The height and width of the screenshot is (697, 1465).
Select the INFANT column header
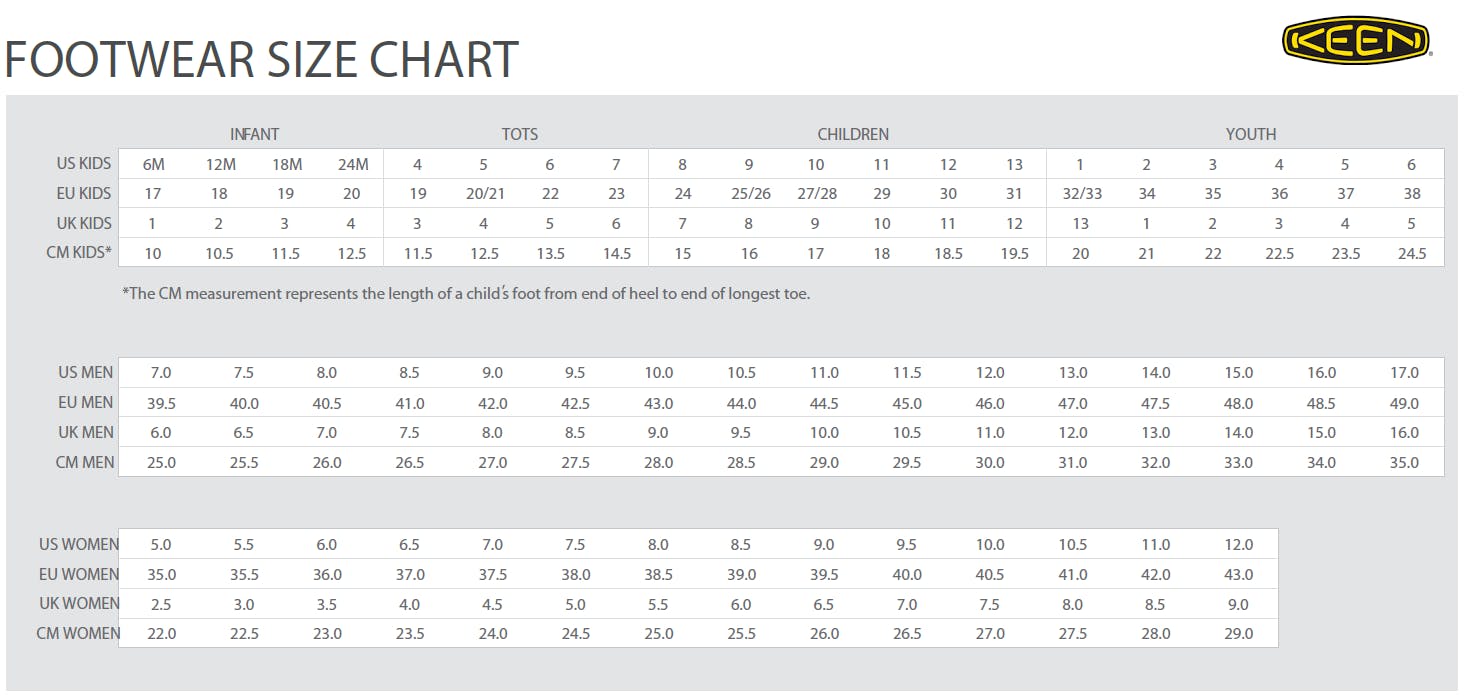[x=254, y=134]
